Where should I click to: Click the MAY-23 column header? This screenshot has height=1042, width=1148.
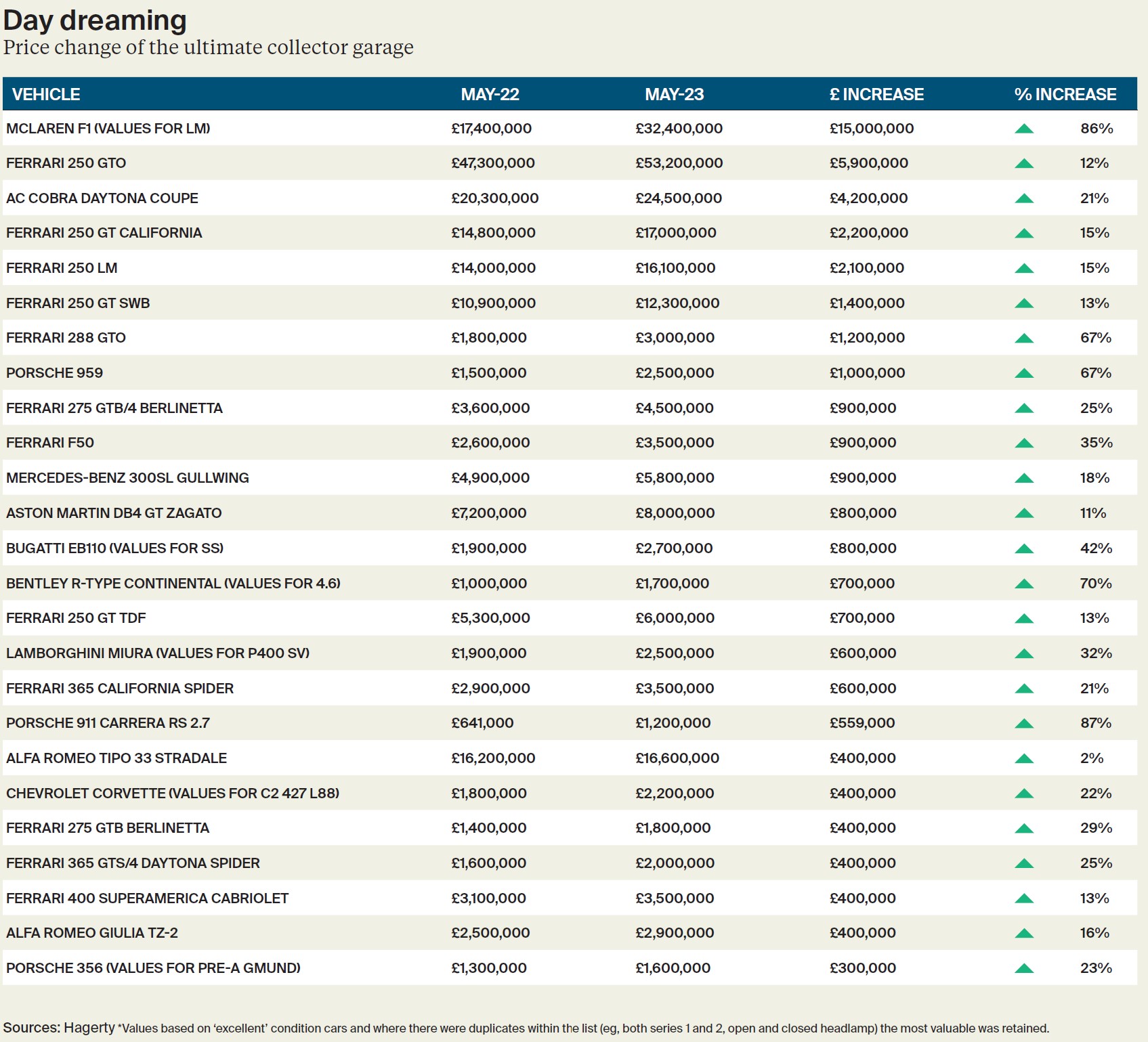click(674, 94)
